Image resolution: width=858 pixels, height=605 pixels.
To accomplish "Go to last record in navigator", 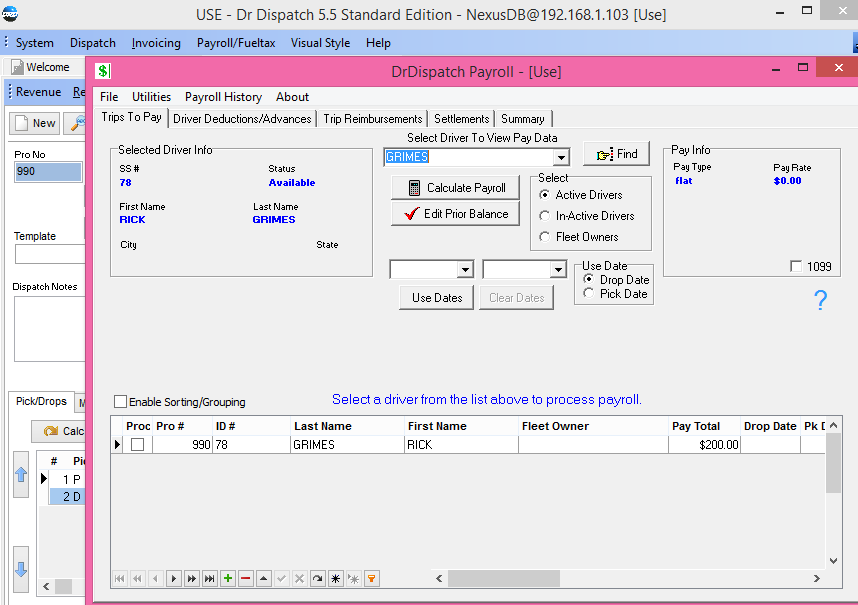I will click(x=210, y=578).
